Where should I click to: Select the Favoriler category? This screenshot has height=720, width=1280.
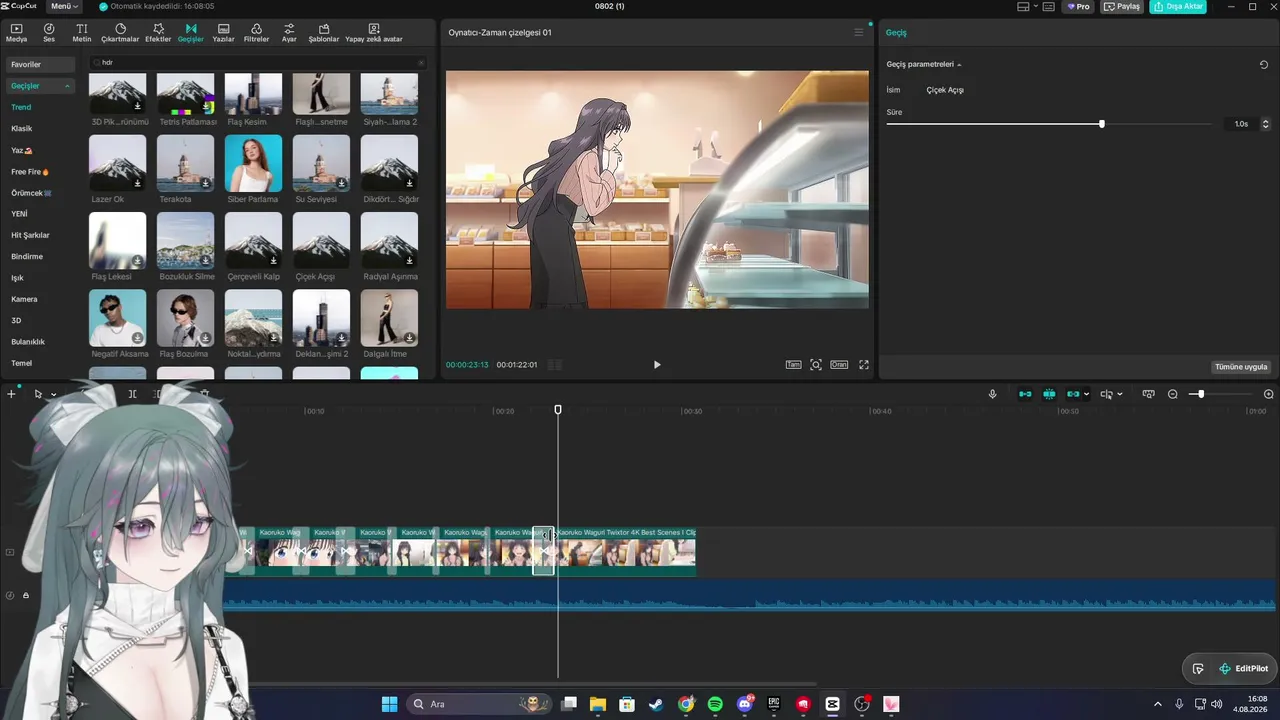(40, 65)
